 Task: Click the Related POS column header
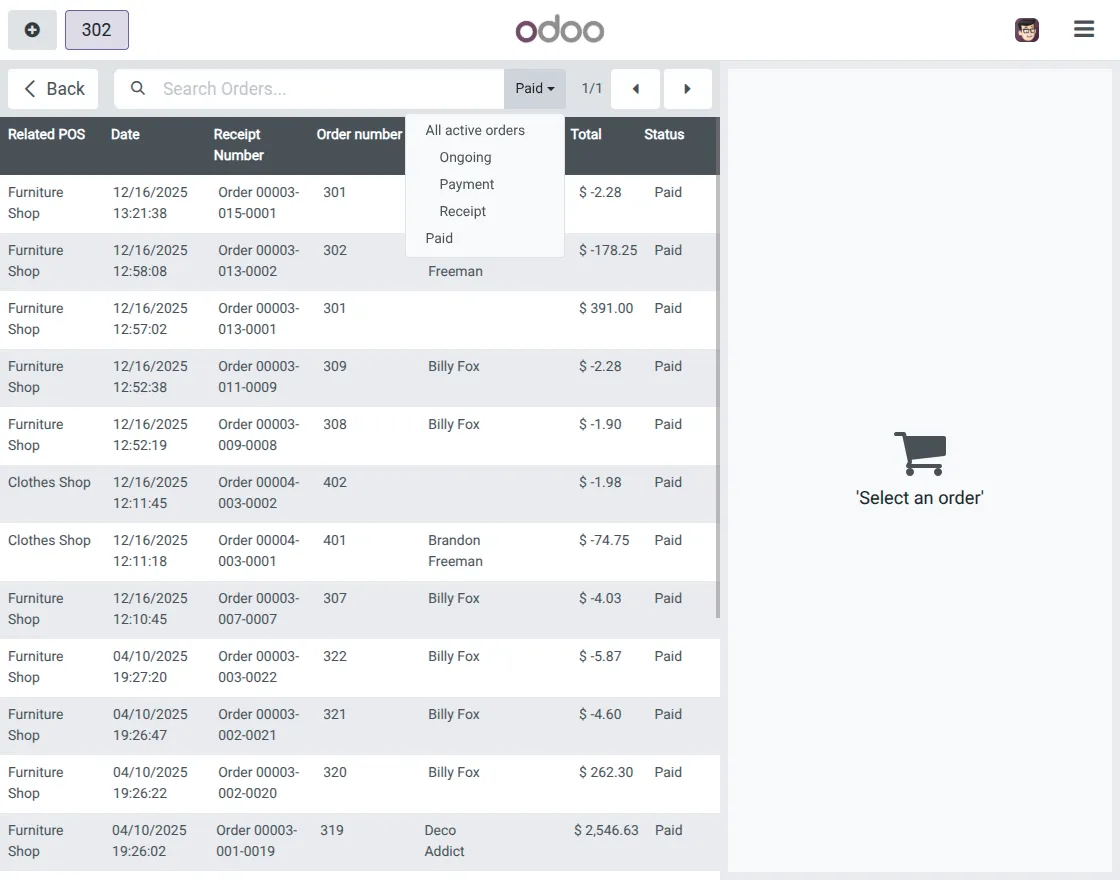[46, 134]
